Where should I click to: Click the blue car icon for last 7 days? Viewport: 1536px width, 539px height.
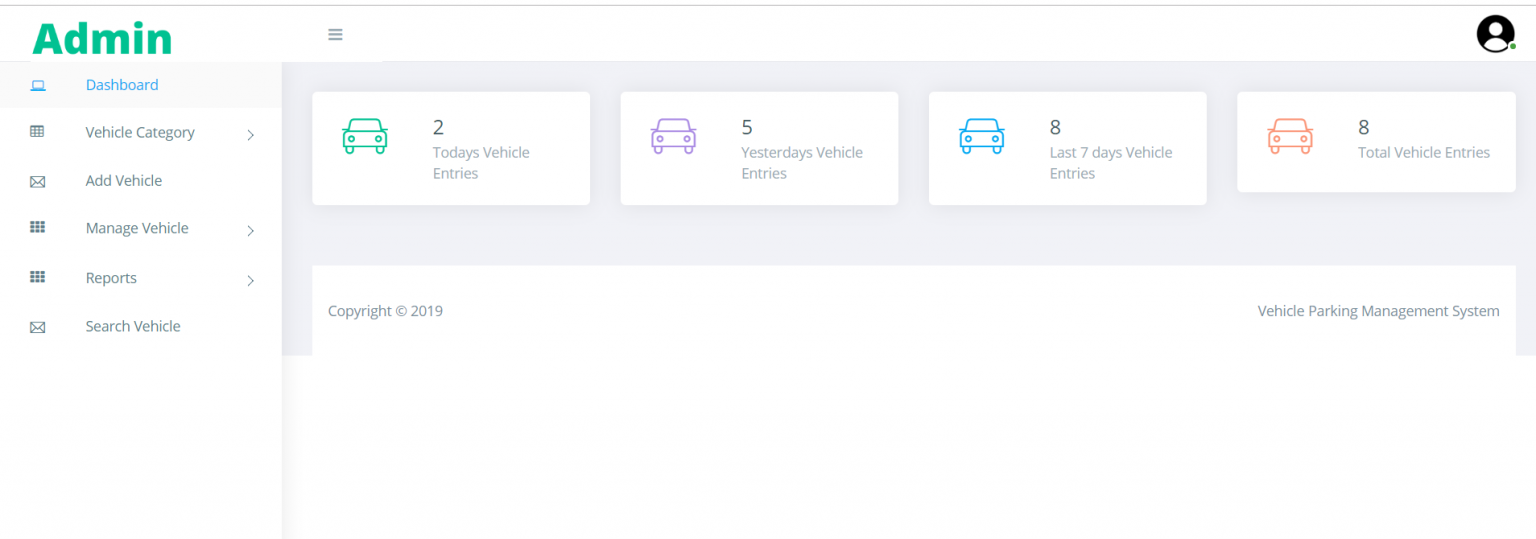[982, 135]
